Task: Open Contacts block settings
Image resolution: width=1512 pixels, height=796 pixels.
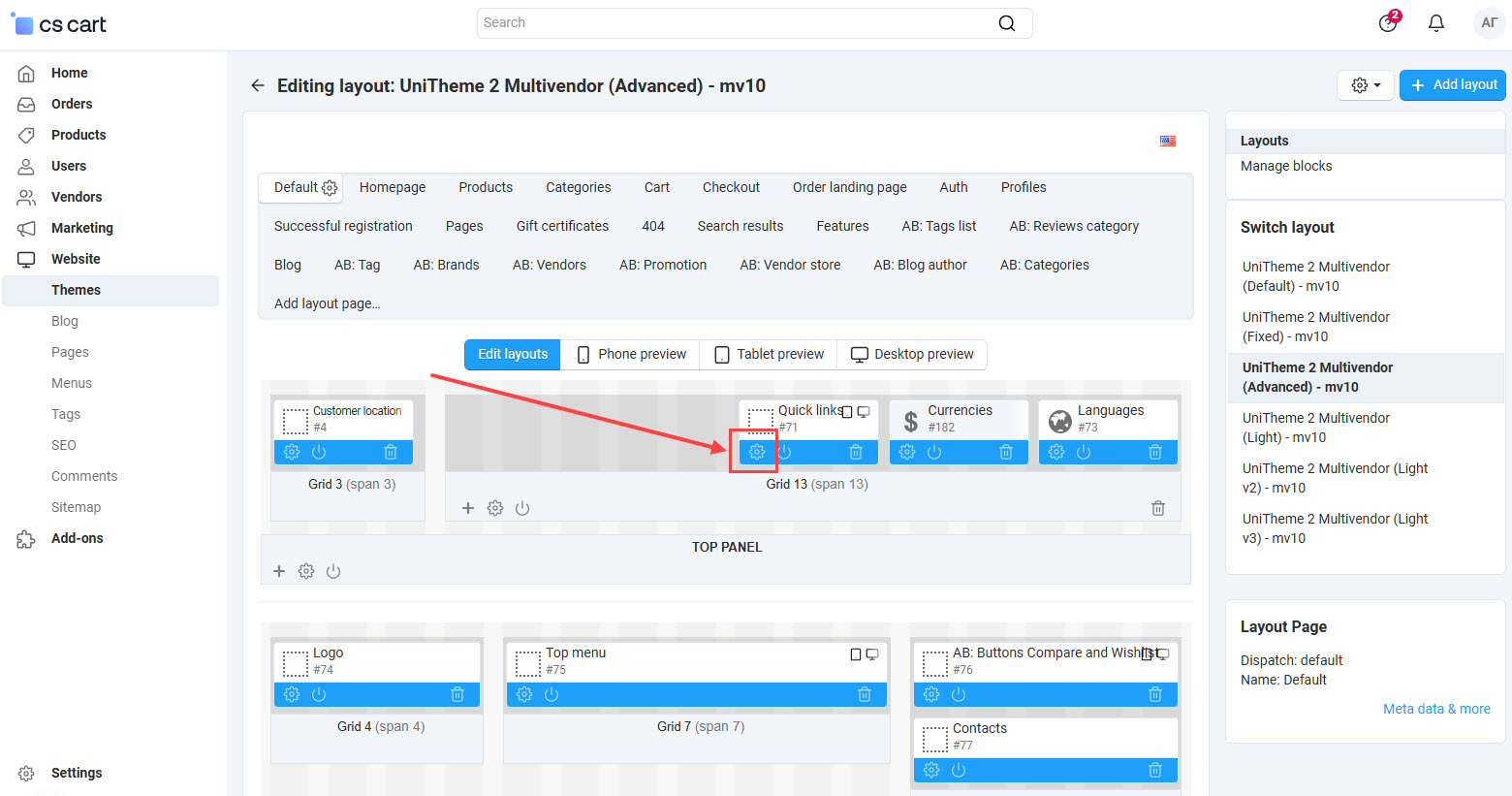Action: pos(931,770)
